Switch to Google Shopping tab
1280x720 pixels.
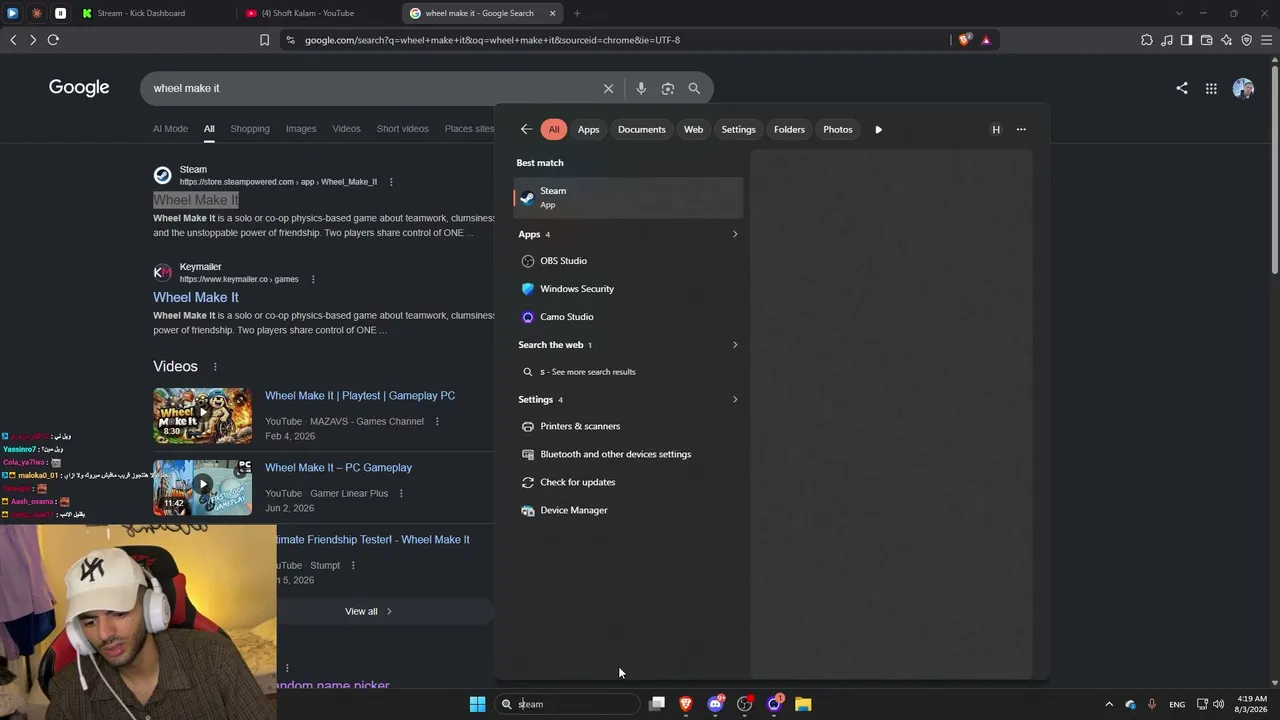(250, 129)
